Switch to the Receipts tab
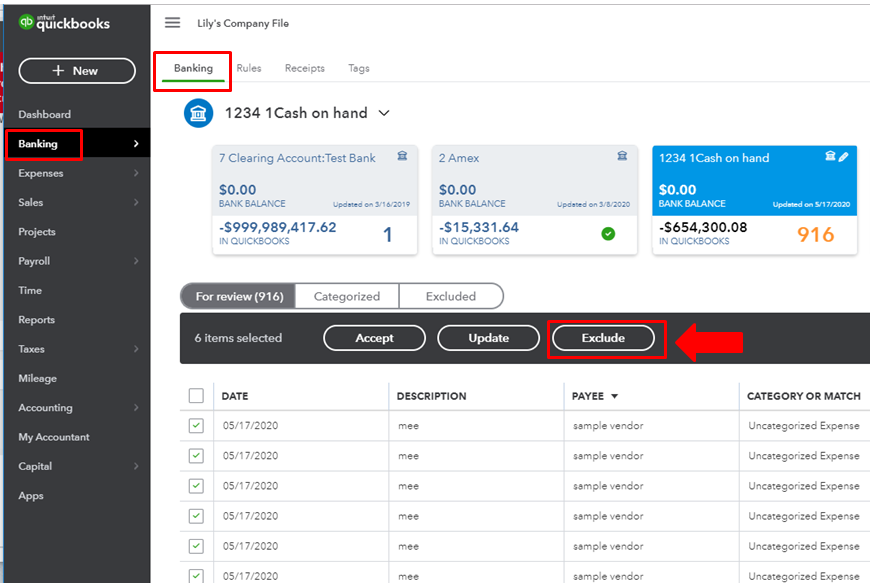 (x=304, y=68)
